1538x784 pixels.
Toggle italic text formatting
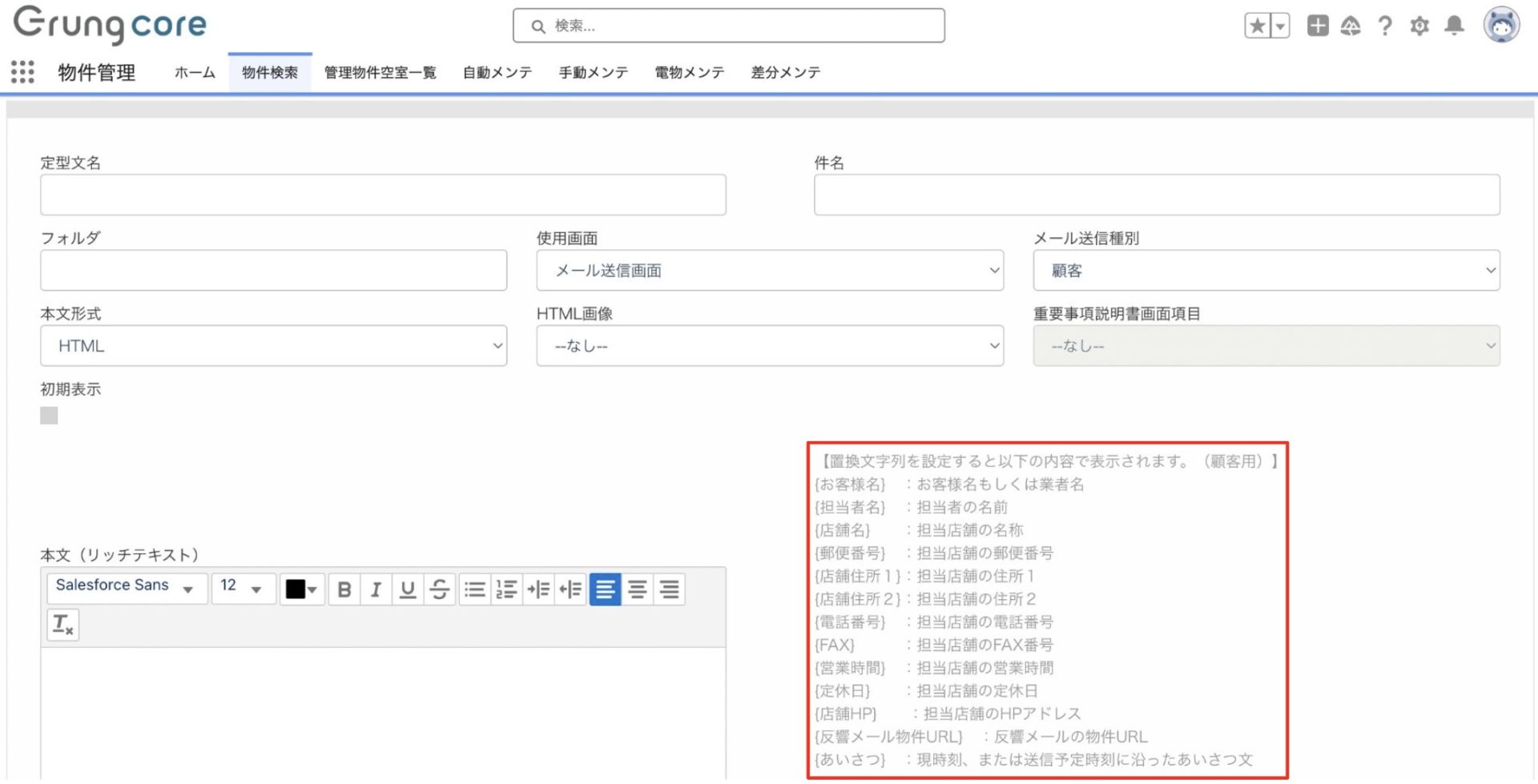376,590
